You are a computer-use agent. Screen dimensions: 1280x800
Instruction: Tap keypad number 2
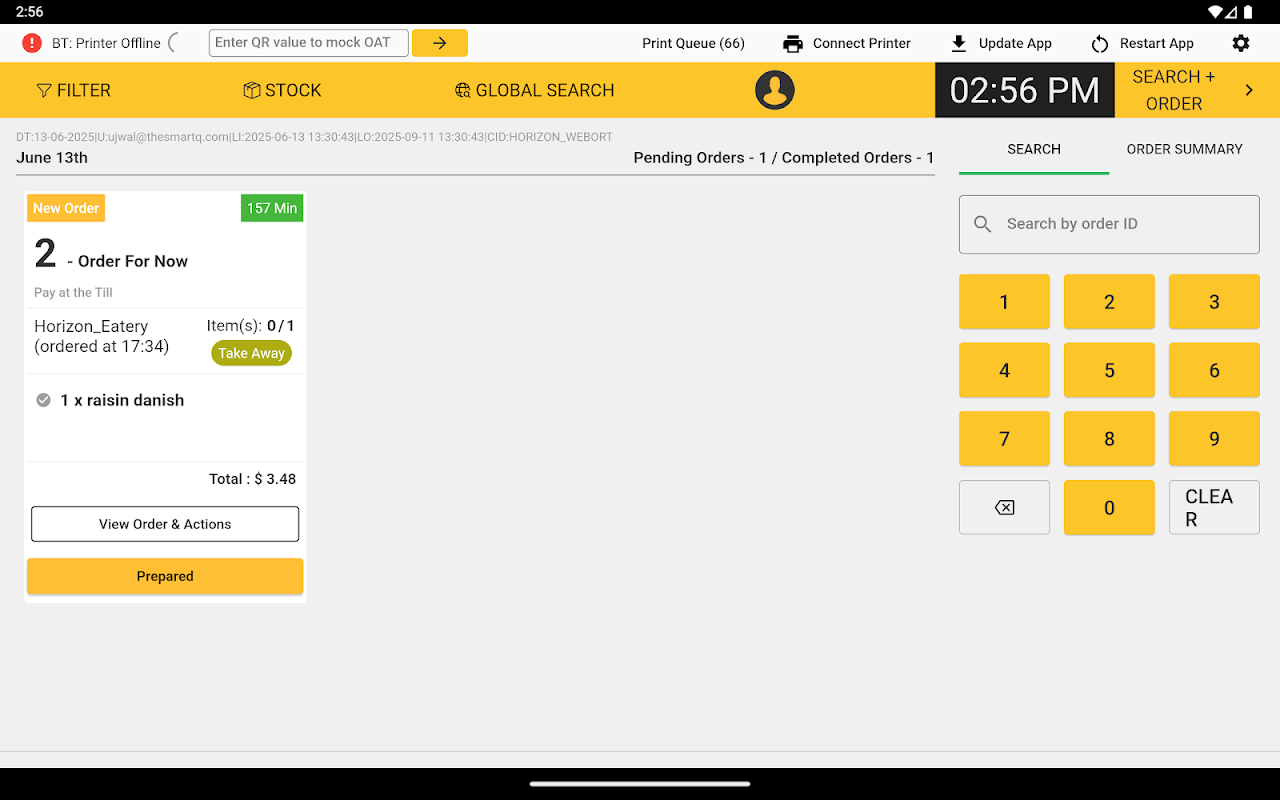click(1109, 302)
